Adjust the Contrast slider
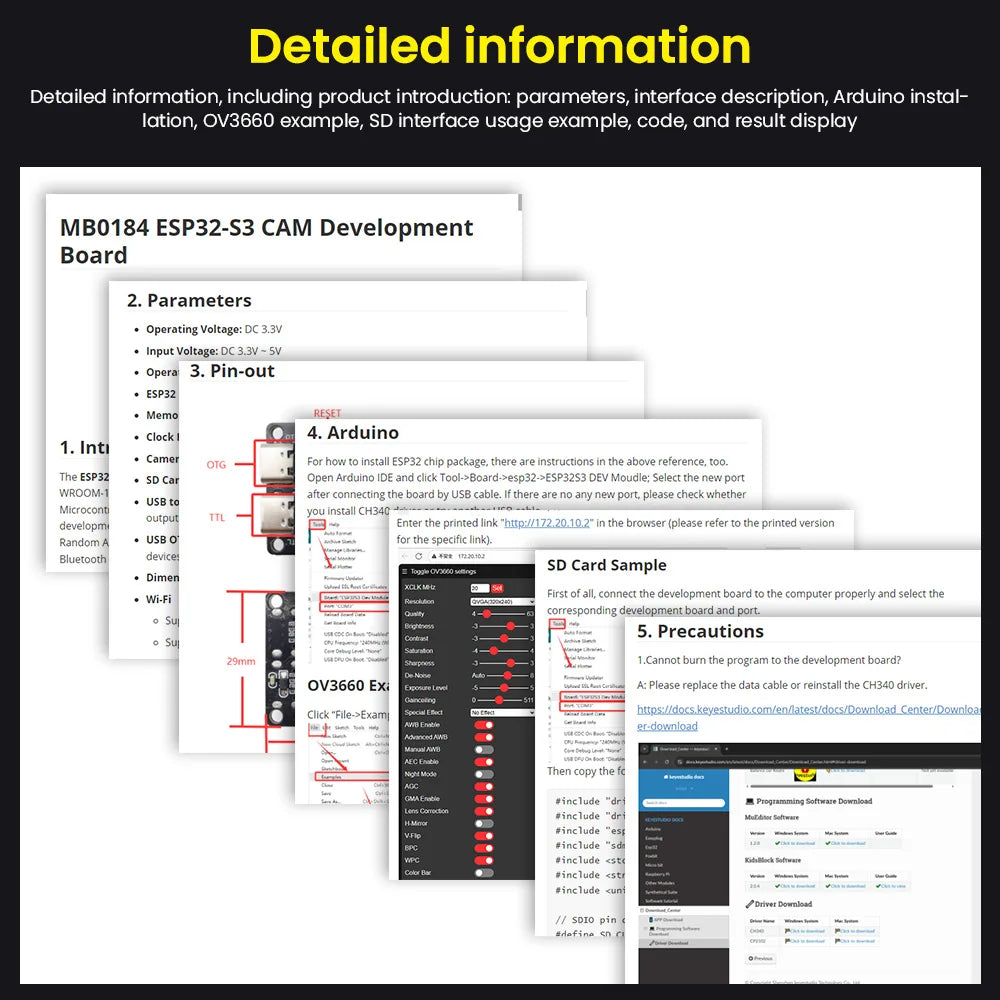 [x=503, y=638]
